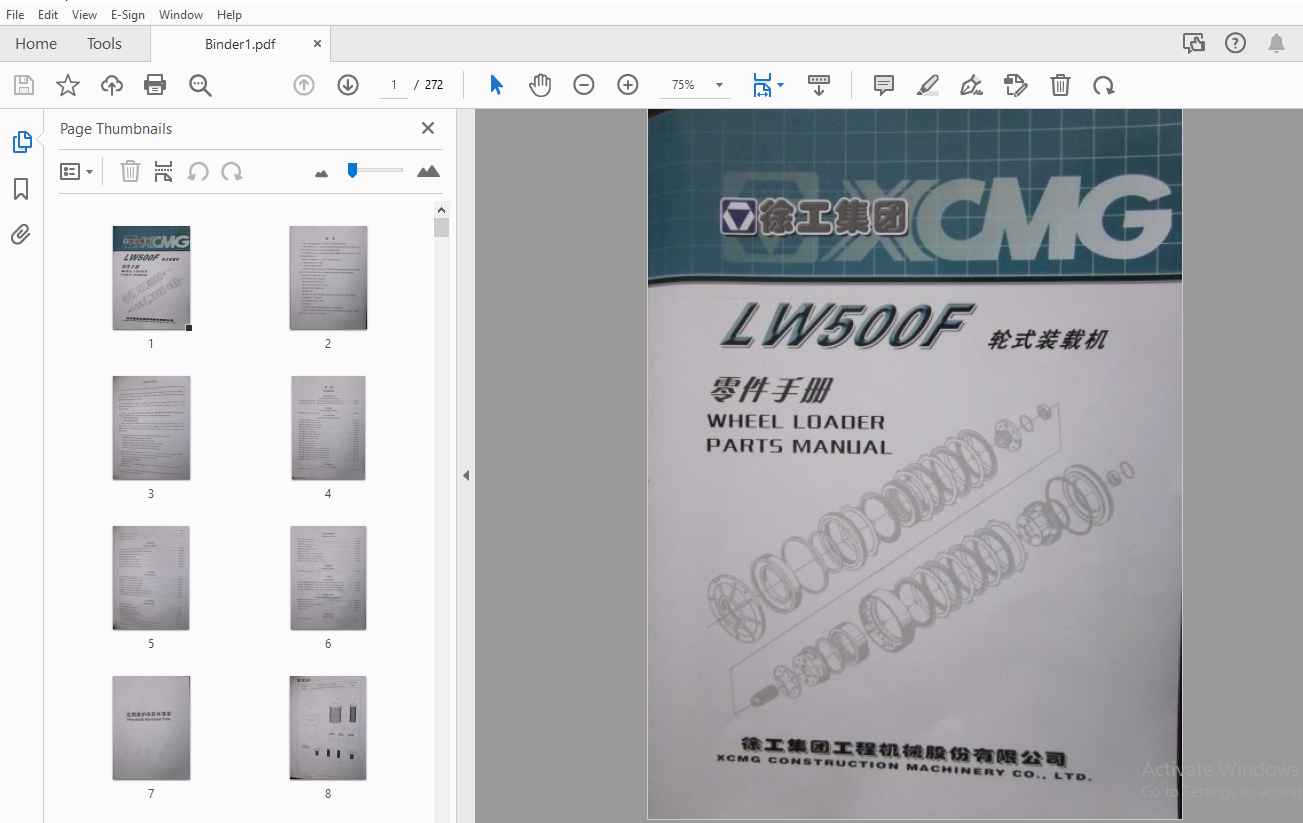This screenshot has height=823, width=1303.
Task: Delete the page using the toolbar trash icon
Action: click(1060, 85)
